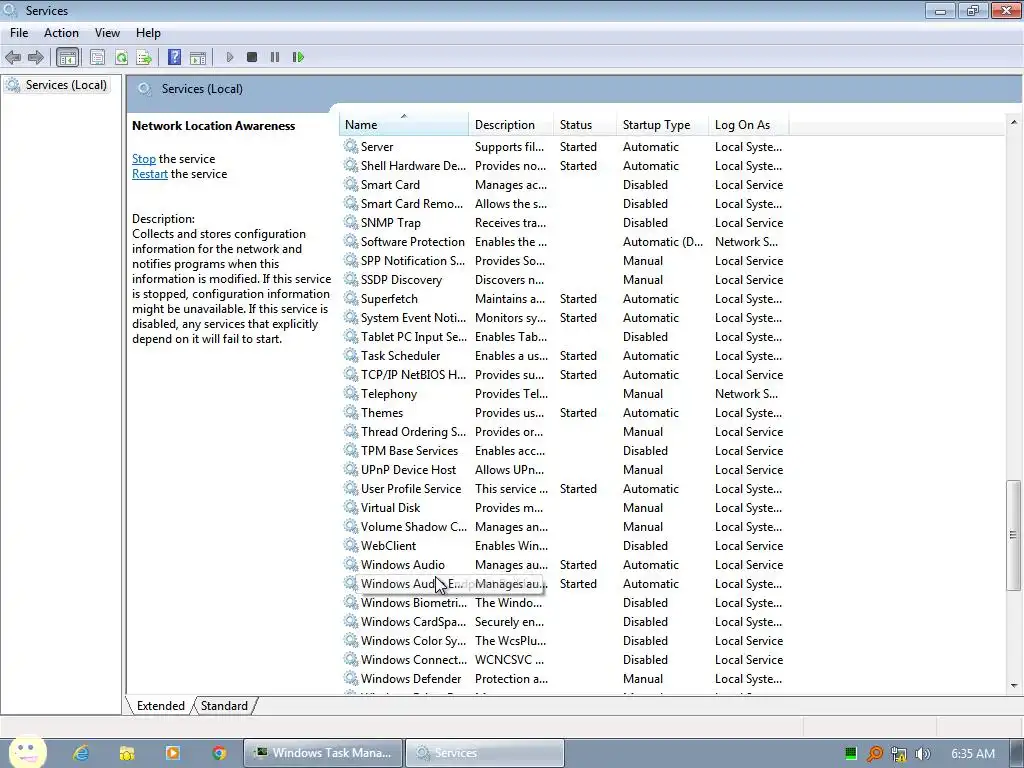Open the View menu
Screen dimensions: 1024x768
(x=107, y=33)
